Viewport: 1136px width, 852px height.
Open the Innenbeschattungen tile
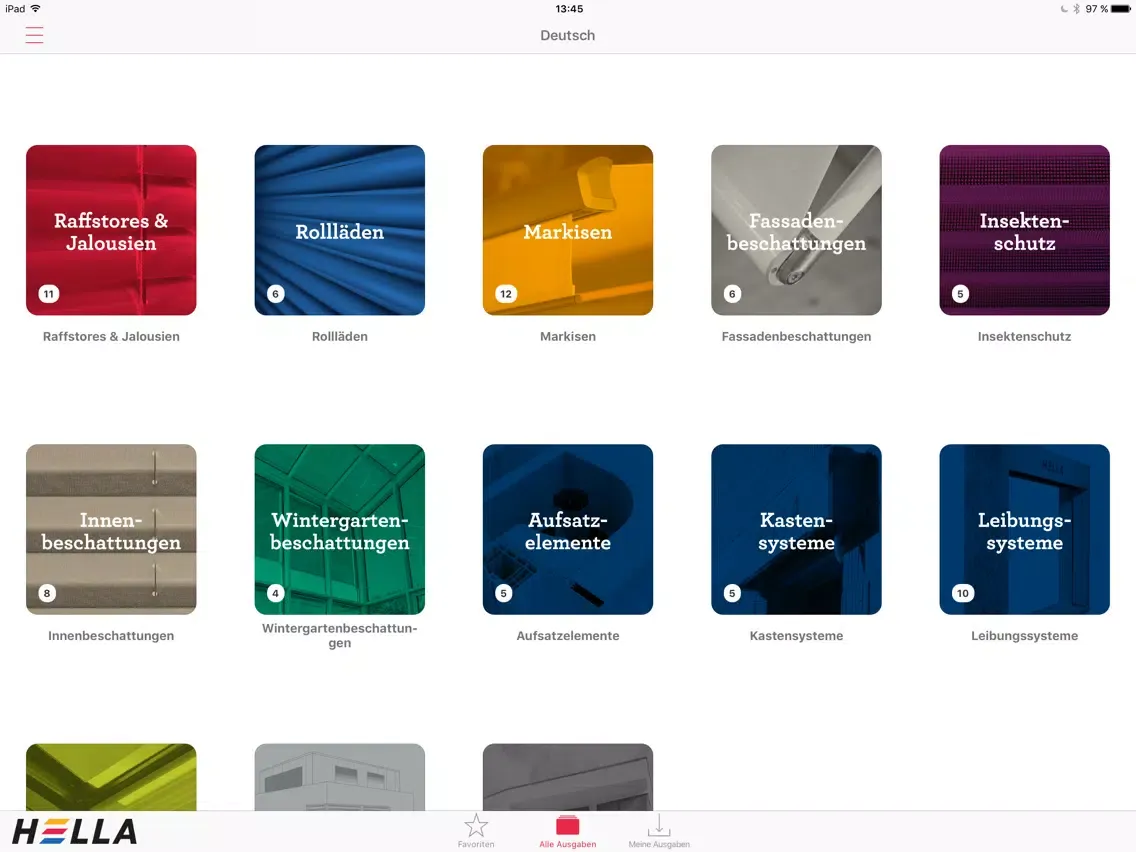pyautogui.click(x=111, y=529)
